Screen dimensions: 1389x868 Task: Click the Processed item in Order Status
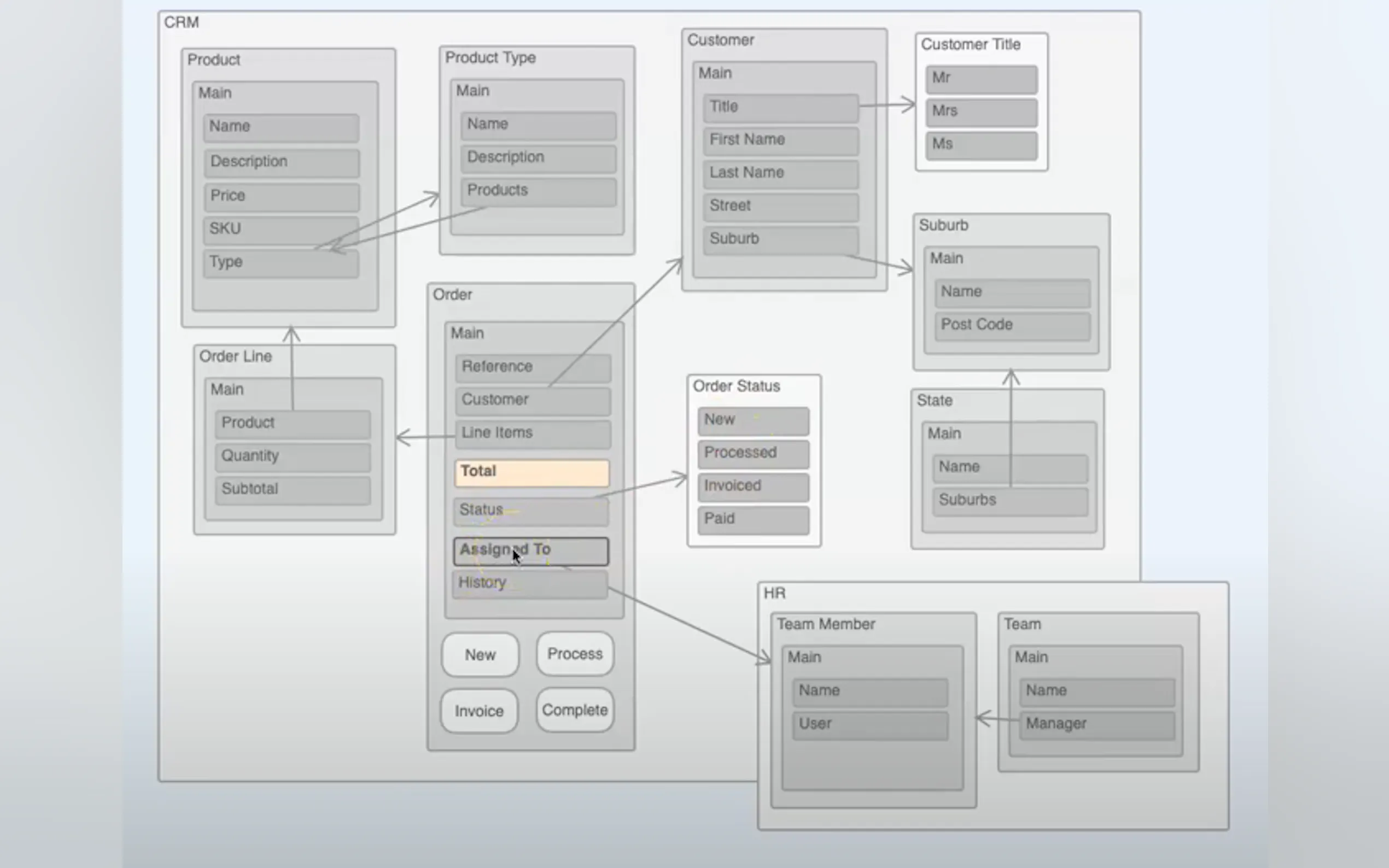tap(754, 453)
